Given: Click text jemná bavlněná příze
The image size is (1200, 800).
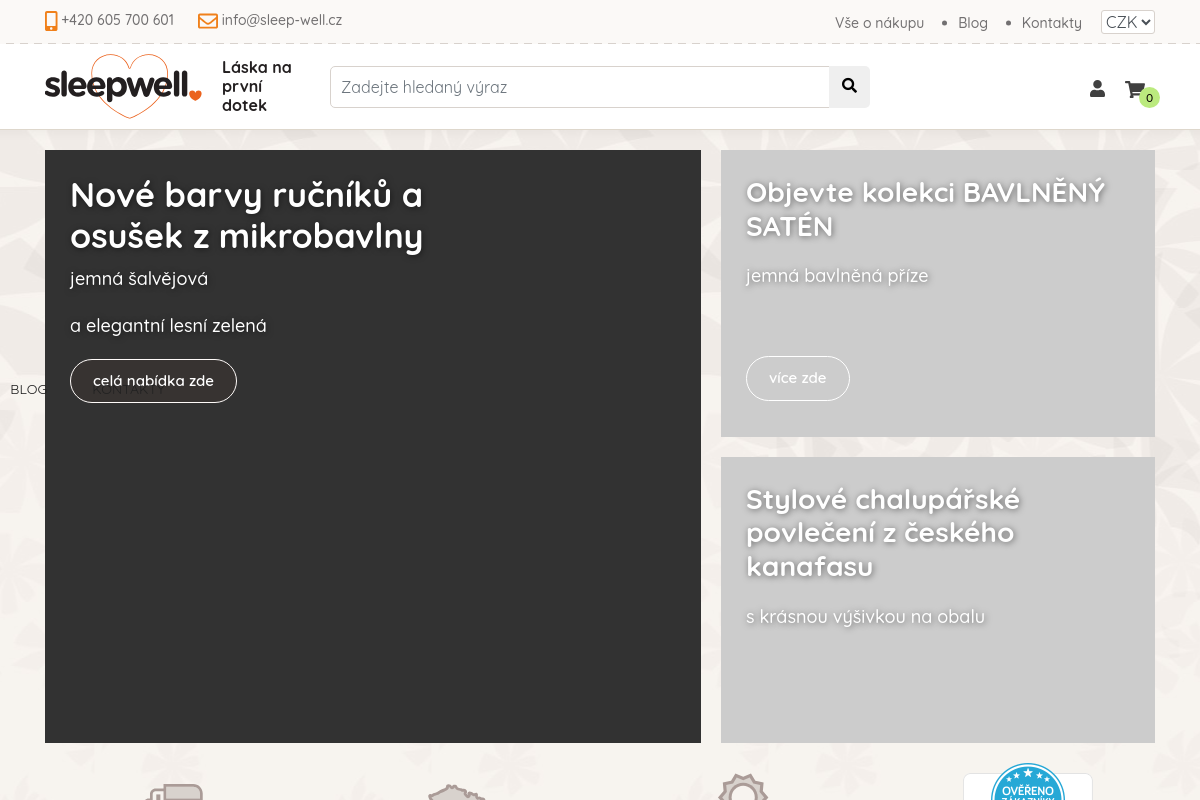Looking at the screenshot, I should (x=837, y=276).
